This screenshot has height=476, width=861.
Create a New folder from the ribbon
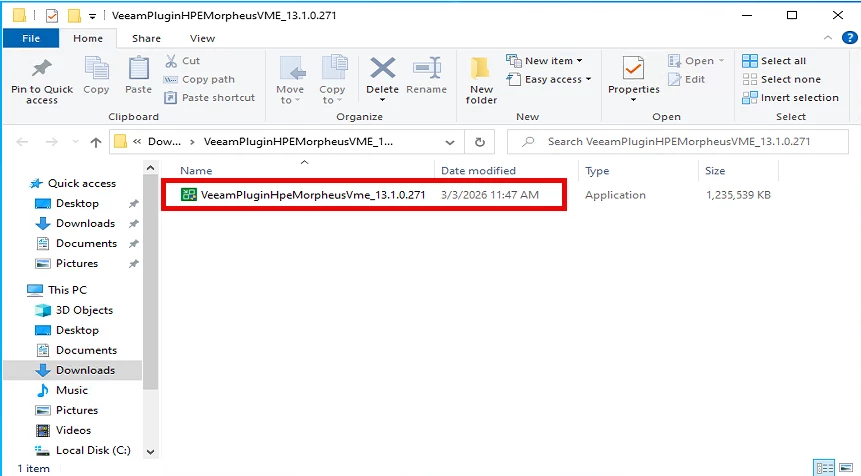pyautogui.click(x=480, y=80)
